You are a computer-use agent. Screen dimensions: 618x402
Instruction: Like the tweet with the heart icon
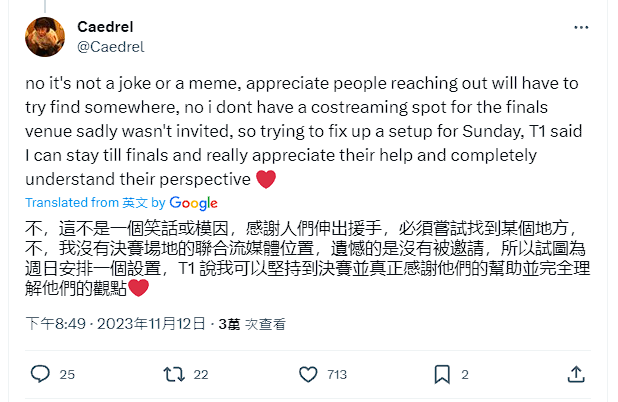point(309,375)
